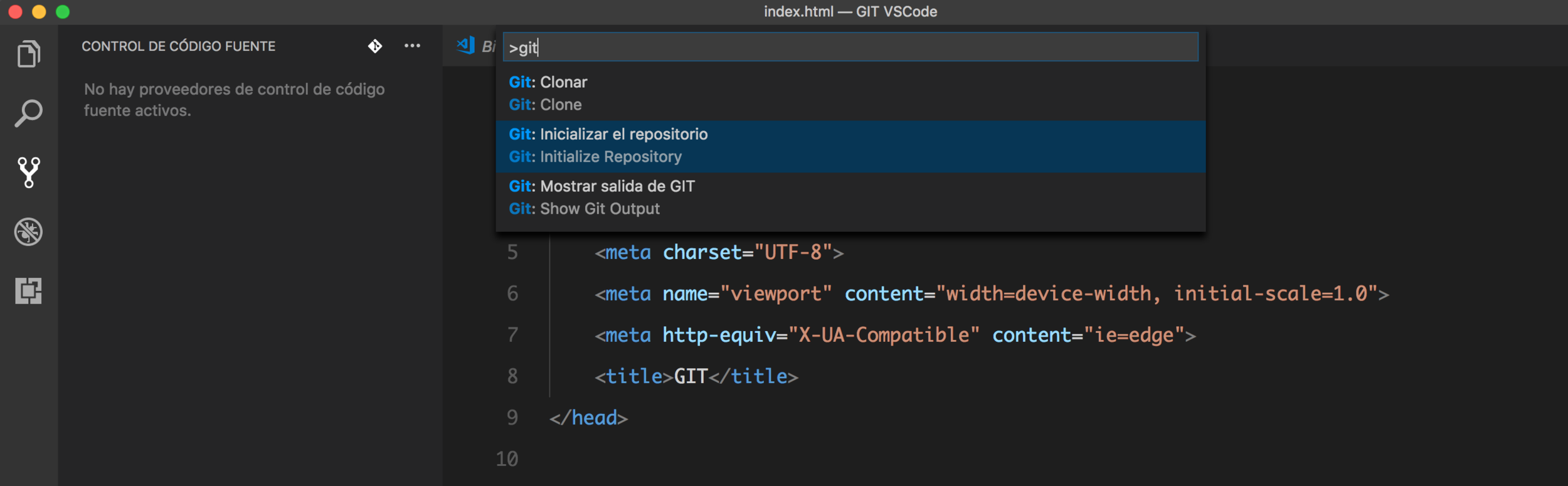
Task: Click line number 8 in the gutter
Action: tap(512, 376)
